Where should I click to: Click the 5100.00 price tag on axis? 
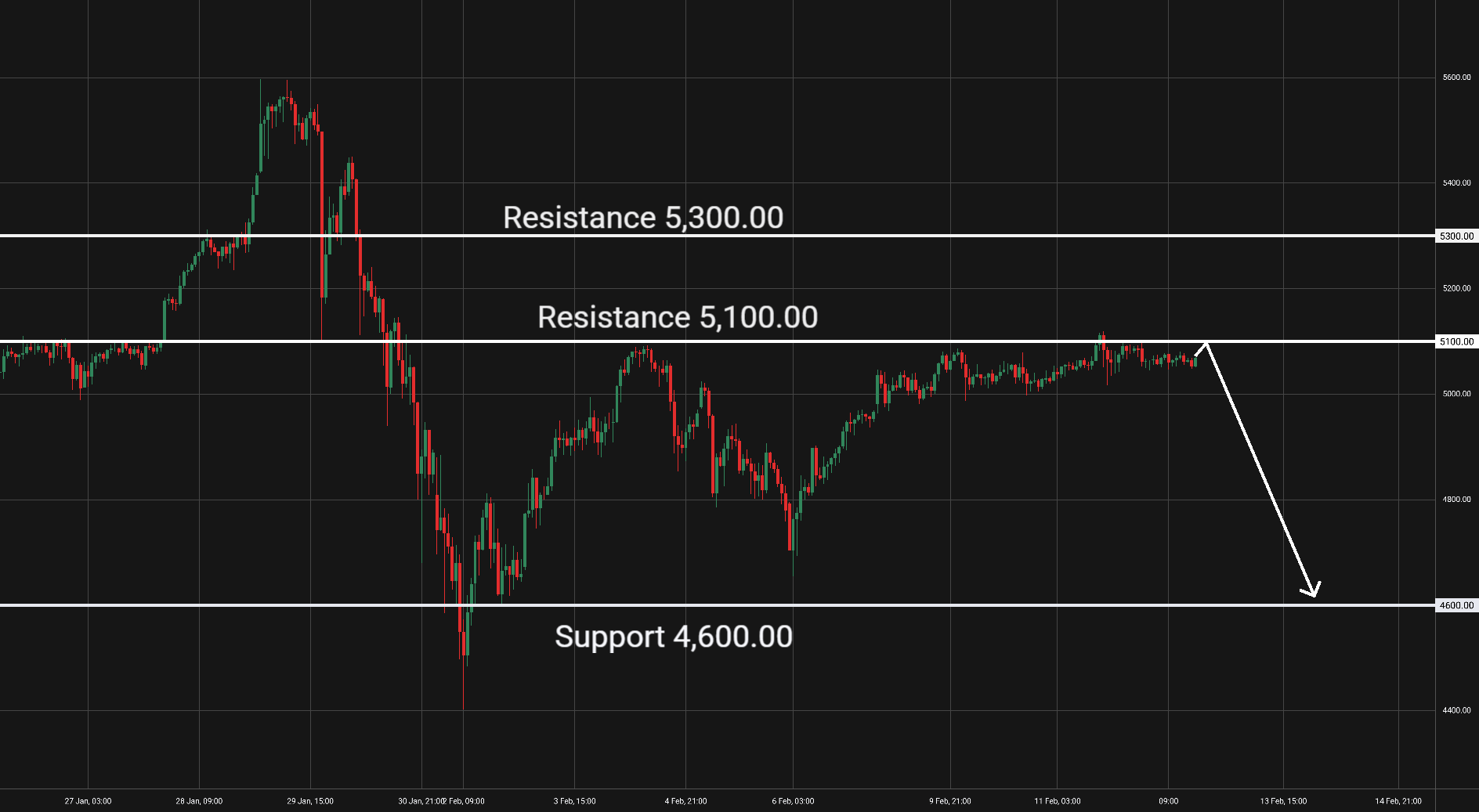pos(1457,341)
